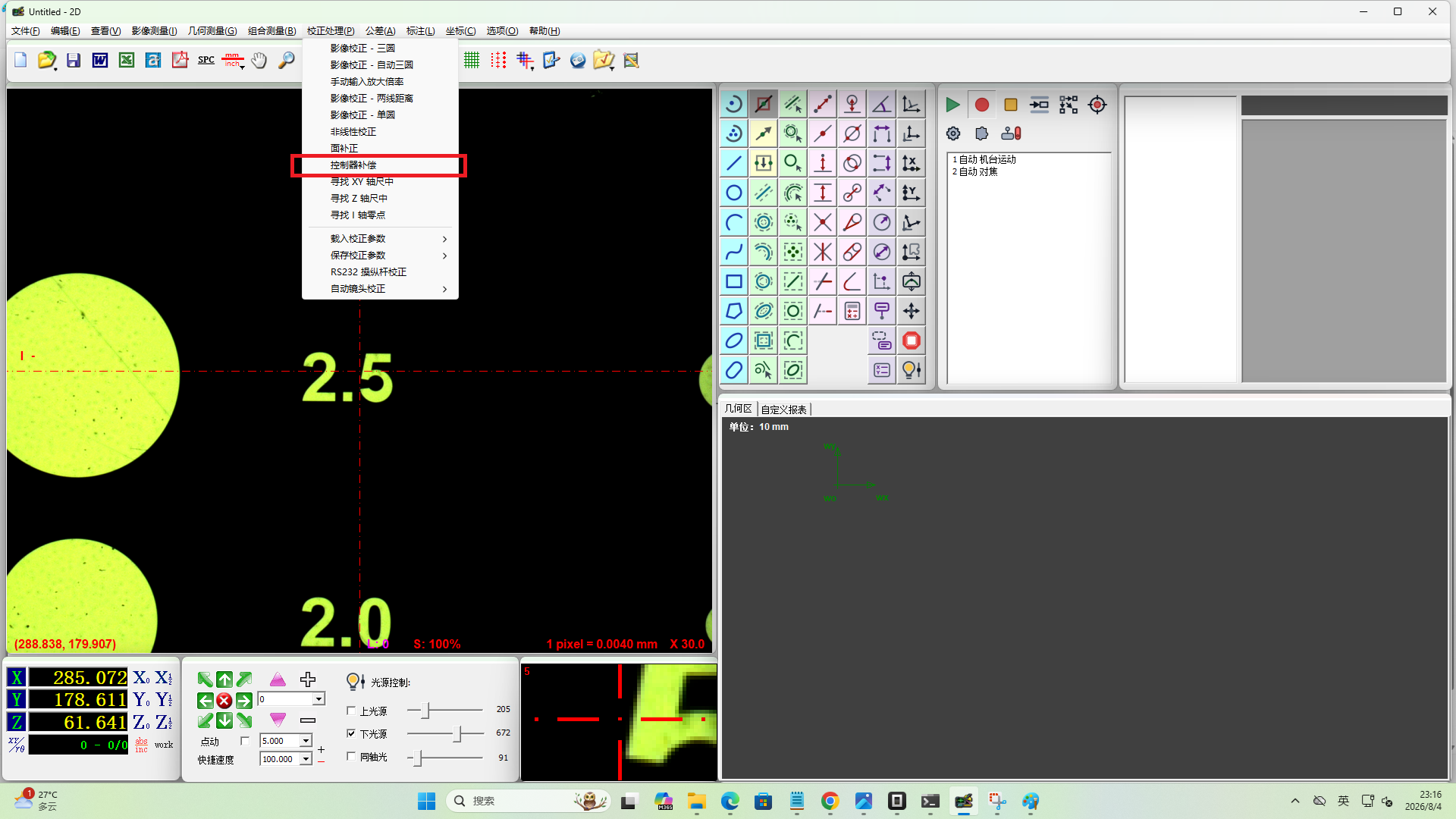The image size is (1456, 819).
Task: Toggle the 上光源 checkbox
Action: point(351,711)
